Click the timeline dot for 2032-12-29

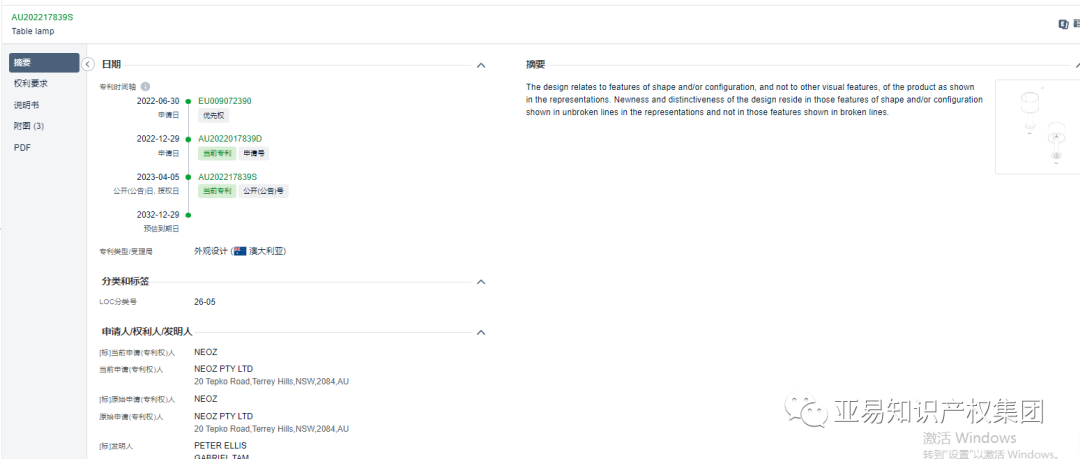188,215
